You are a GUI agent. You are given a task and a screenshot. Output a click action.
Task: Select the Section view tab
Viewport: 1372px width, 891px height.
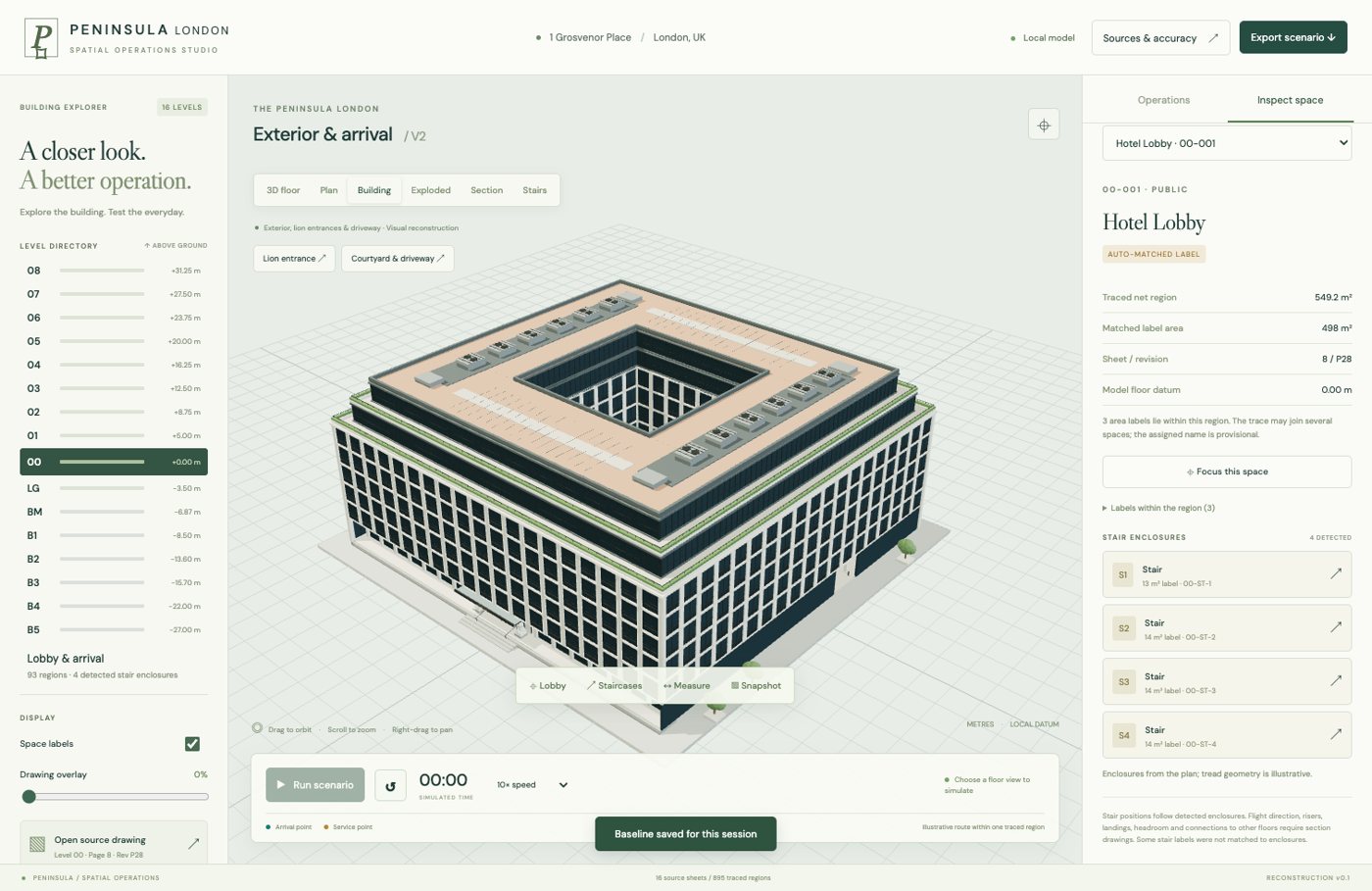point(486,190)
